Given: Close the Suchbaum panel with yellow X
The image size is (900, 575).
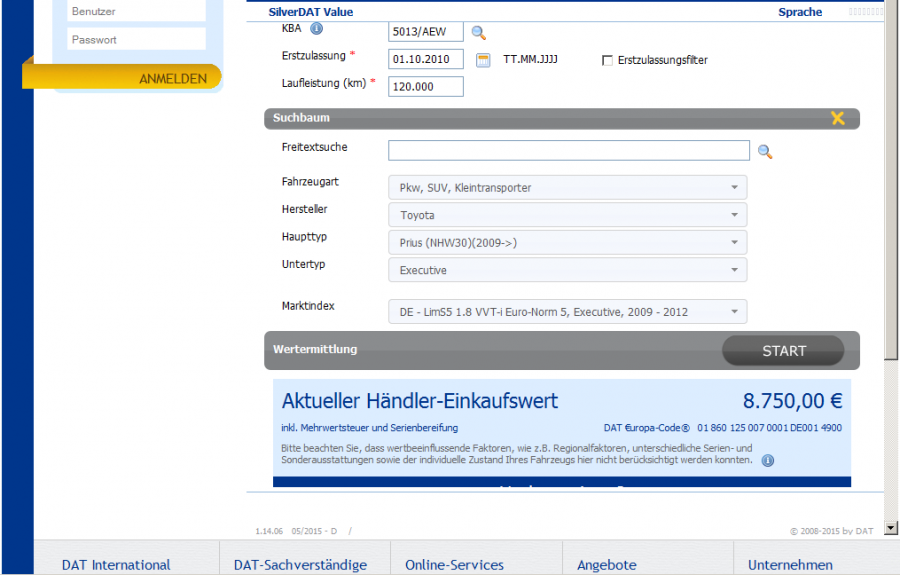Looking at the screenshot, I should (838, 118).
